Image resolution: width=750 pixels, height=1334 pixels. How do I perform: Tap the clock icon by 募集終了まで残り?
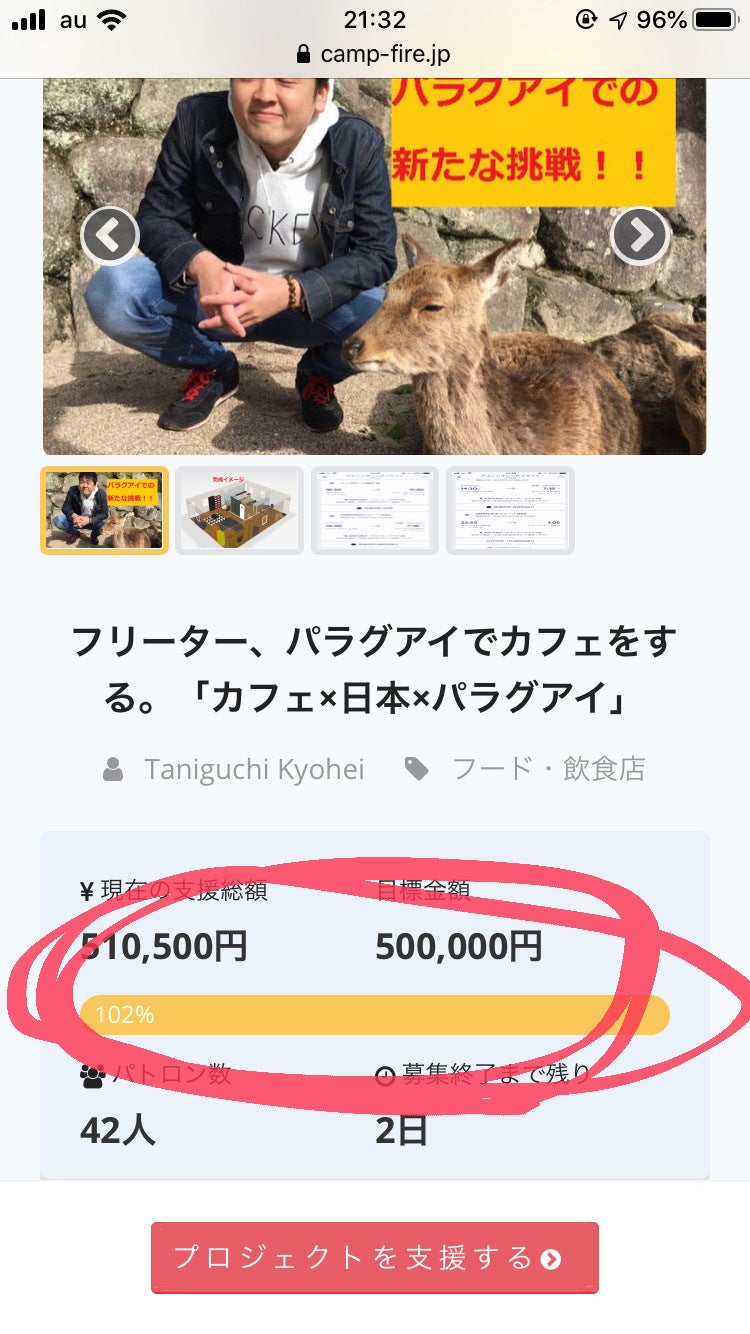pos(385,1076)
